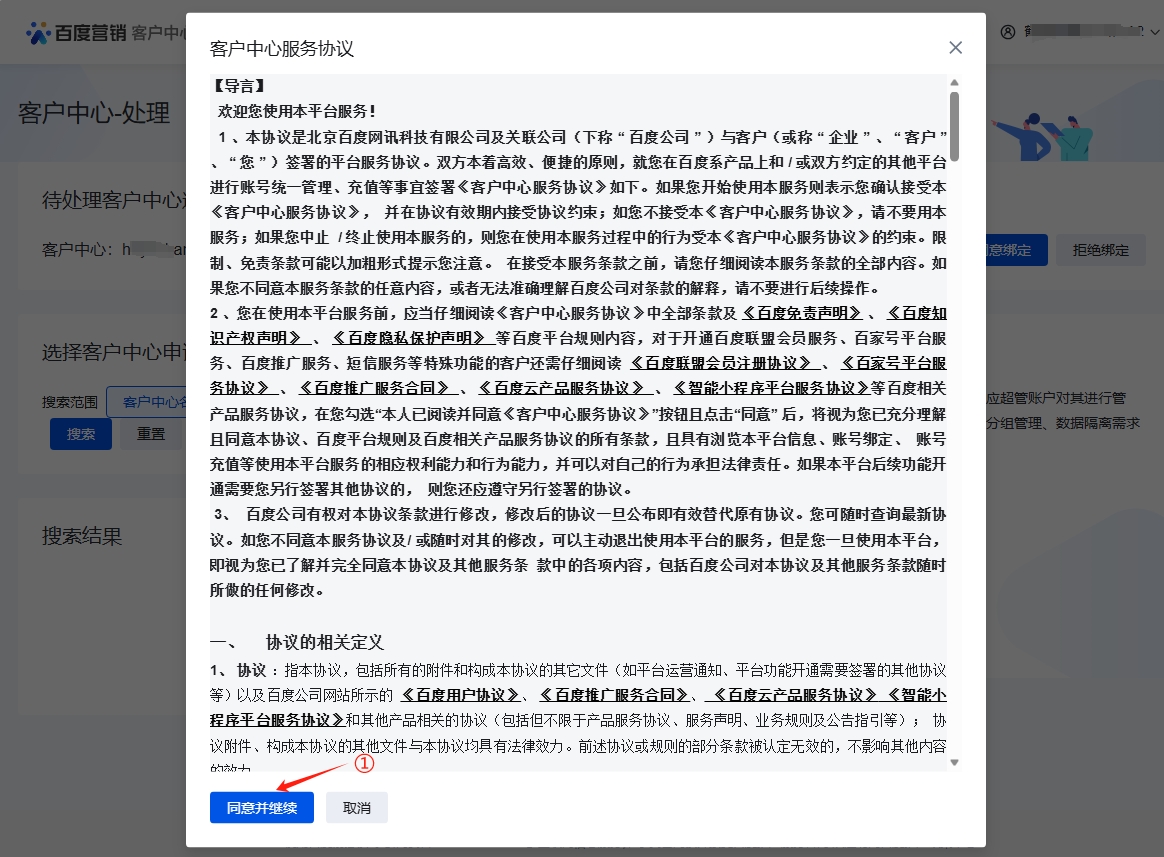The height and width of the screenshot is (857, 1164).
Task: Close the 客户中心服务协议 dialog with the X
Action: [x=955, y=48]
